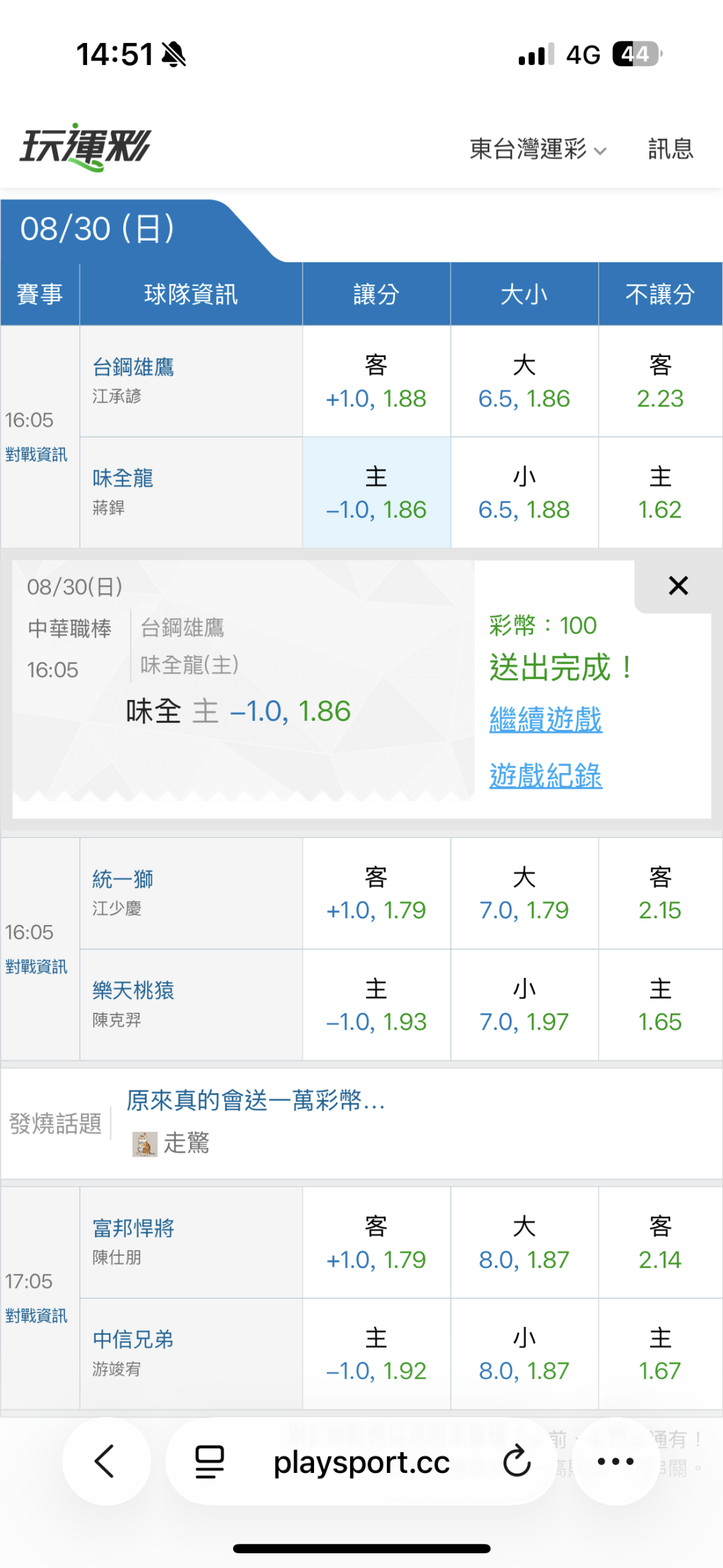The width and height of the screenshot is (723, 1568).
Task: Click the 繼續遊戲 link
Action: coord(546,720)
